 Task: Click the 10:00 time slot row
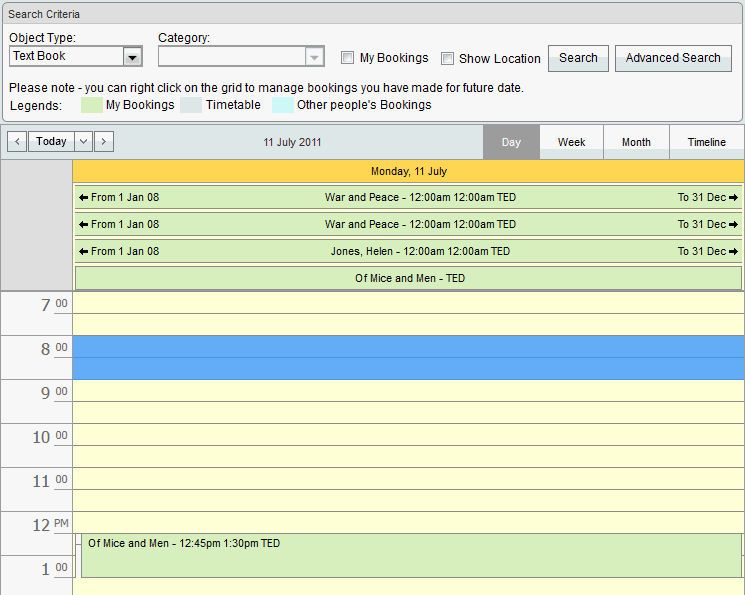click(409, 435)
